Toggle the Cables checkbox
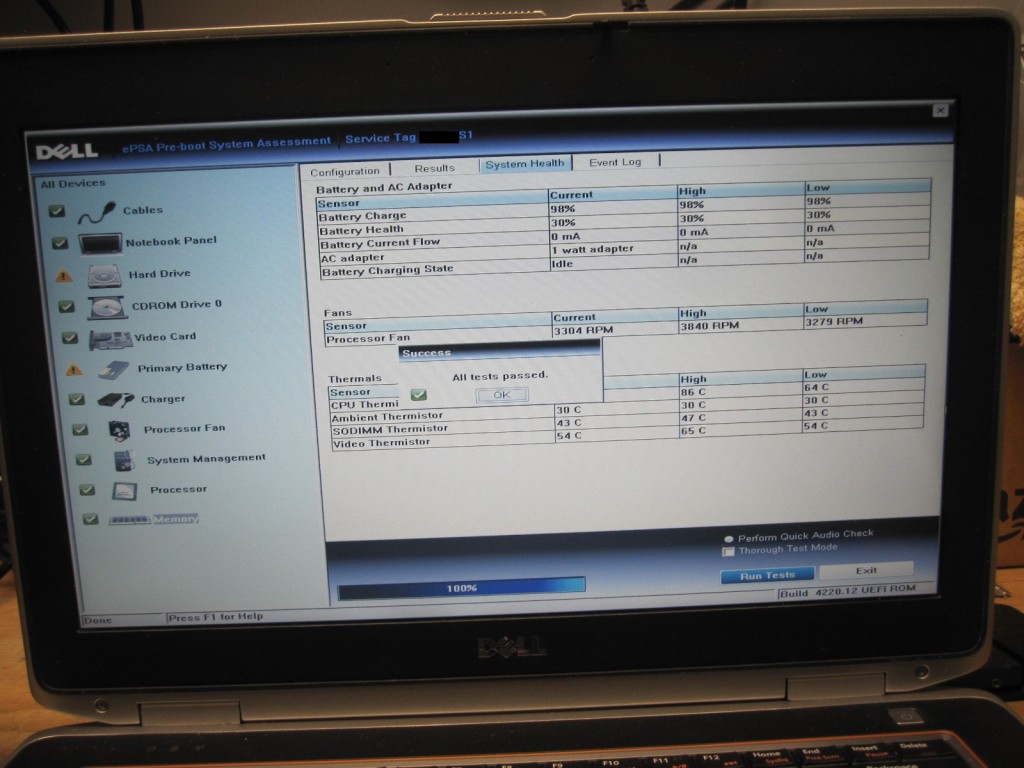Viewport: 1024px width, 768px height. pyautogui.click(x=57, y=211)
